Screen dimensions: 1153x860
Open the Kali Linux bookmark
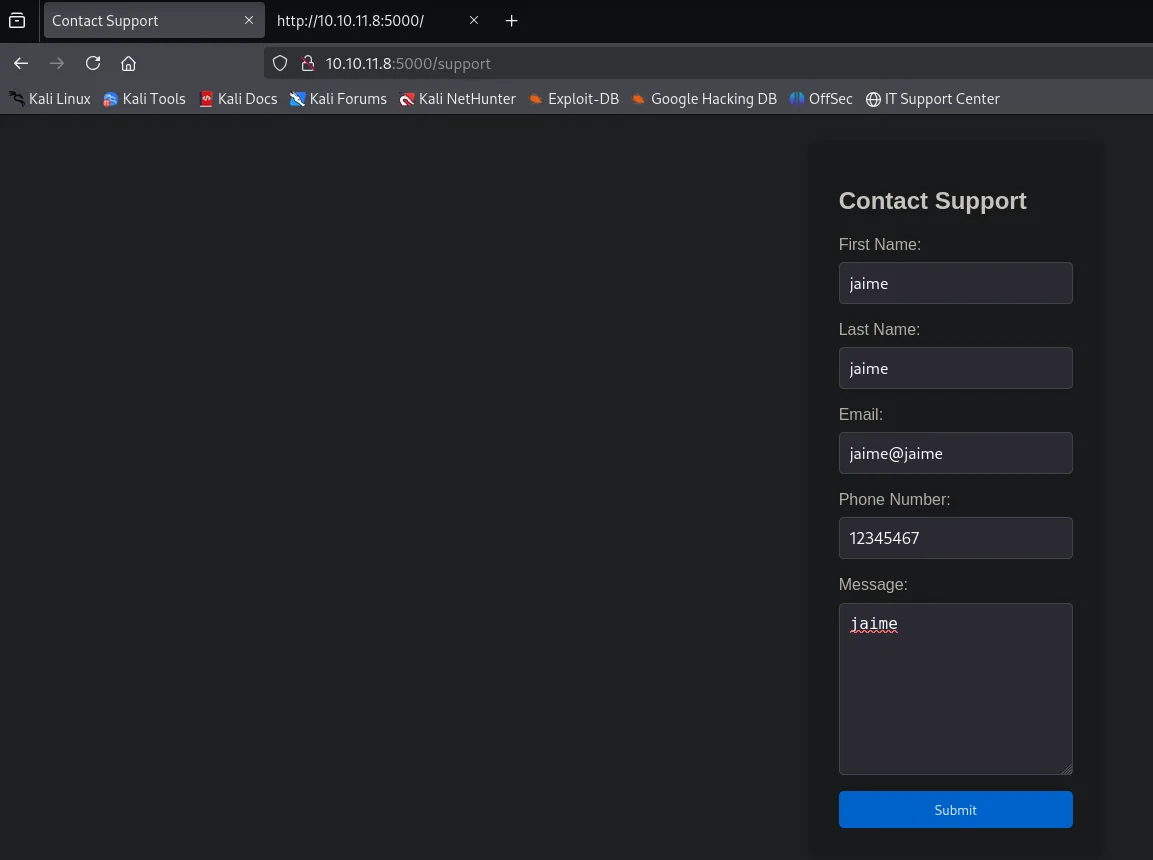point(50,98)
